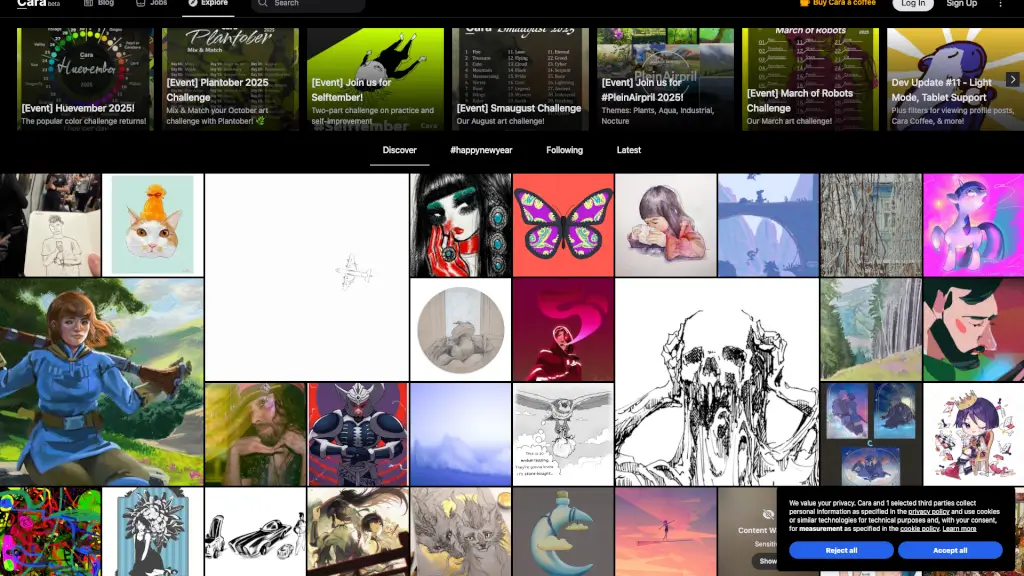Switch to the Discover tab
The height and width of the screenshot is (576, 1024).
[x=400, y=150]
